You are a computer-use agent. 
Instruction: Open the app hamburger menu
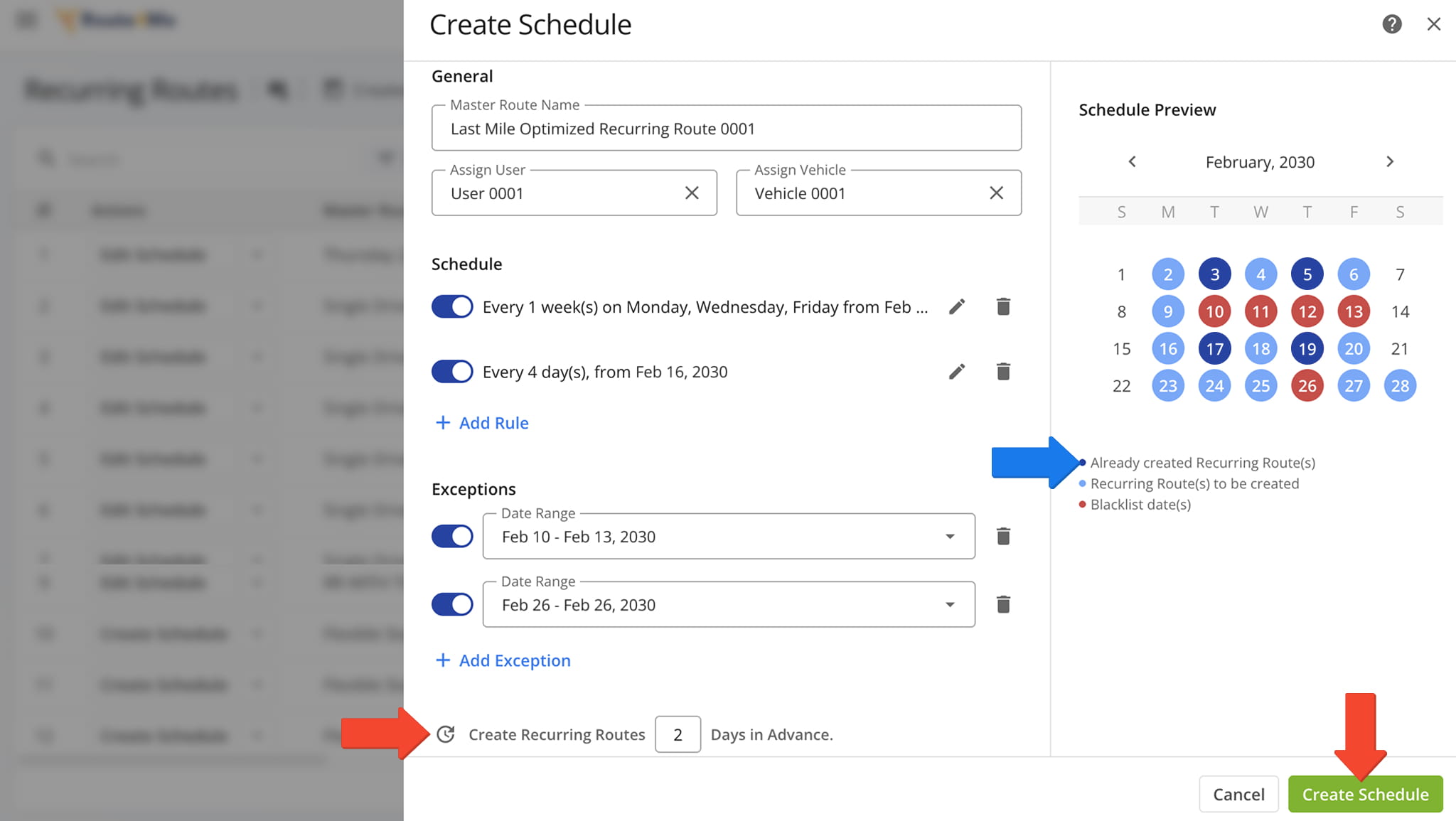coord(26,19)
